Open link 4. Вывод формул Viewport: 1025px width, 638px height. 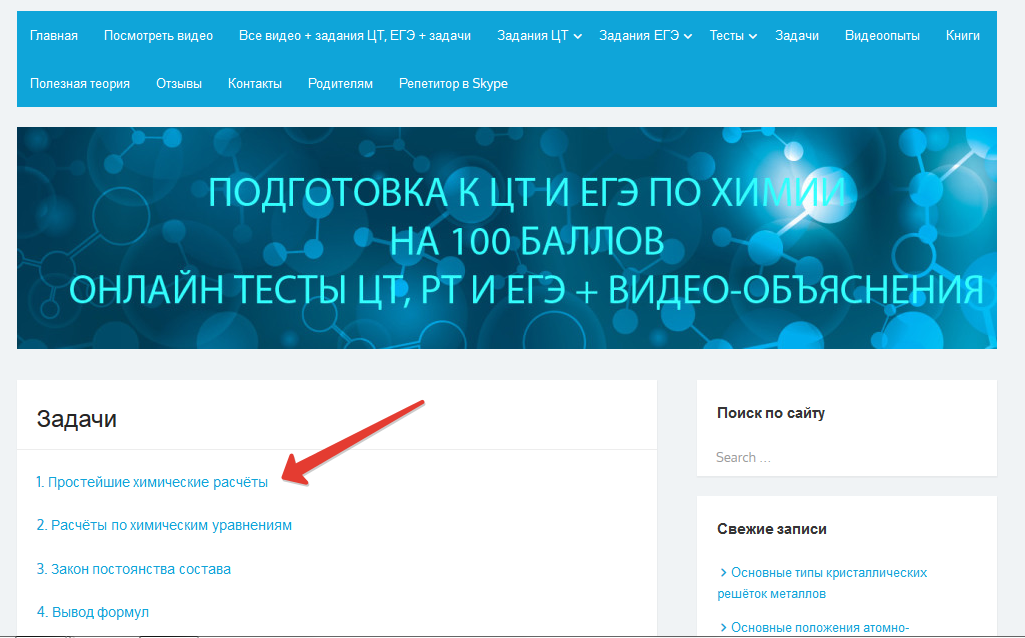93,613
